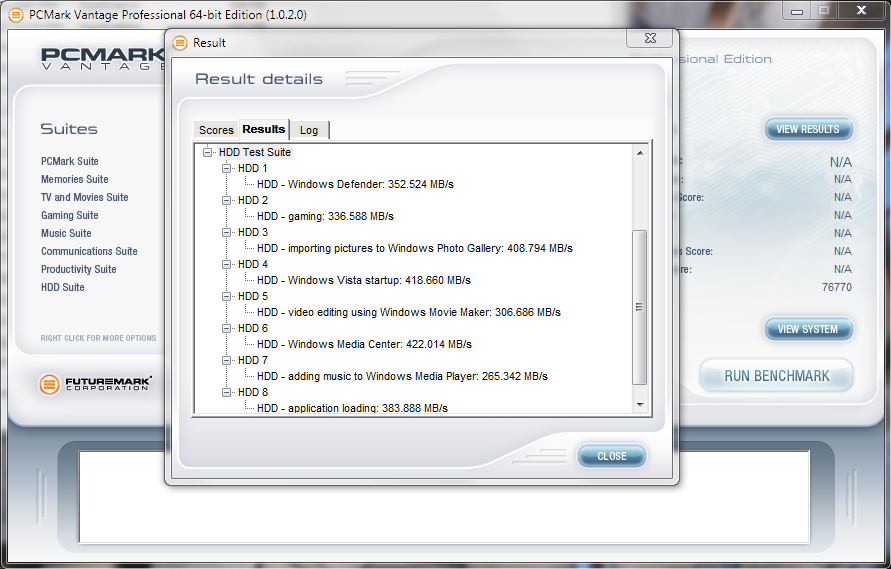Image resolution: width=891 pixels, height=569 pixels.
Task: Select Music Suite in Suites list
Action: (66, 233)
